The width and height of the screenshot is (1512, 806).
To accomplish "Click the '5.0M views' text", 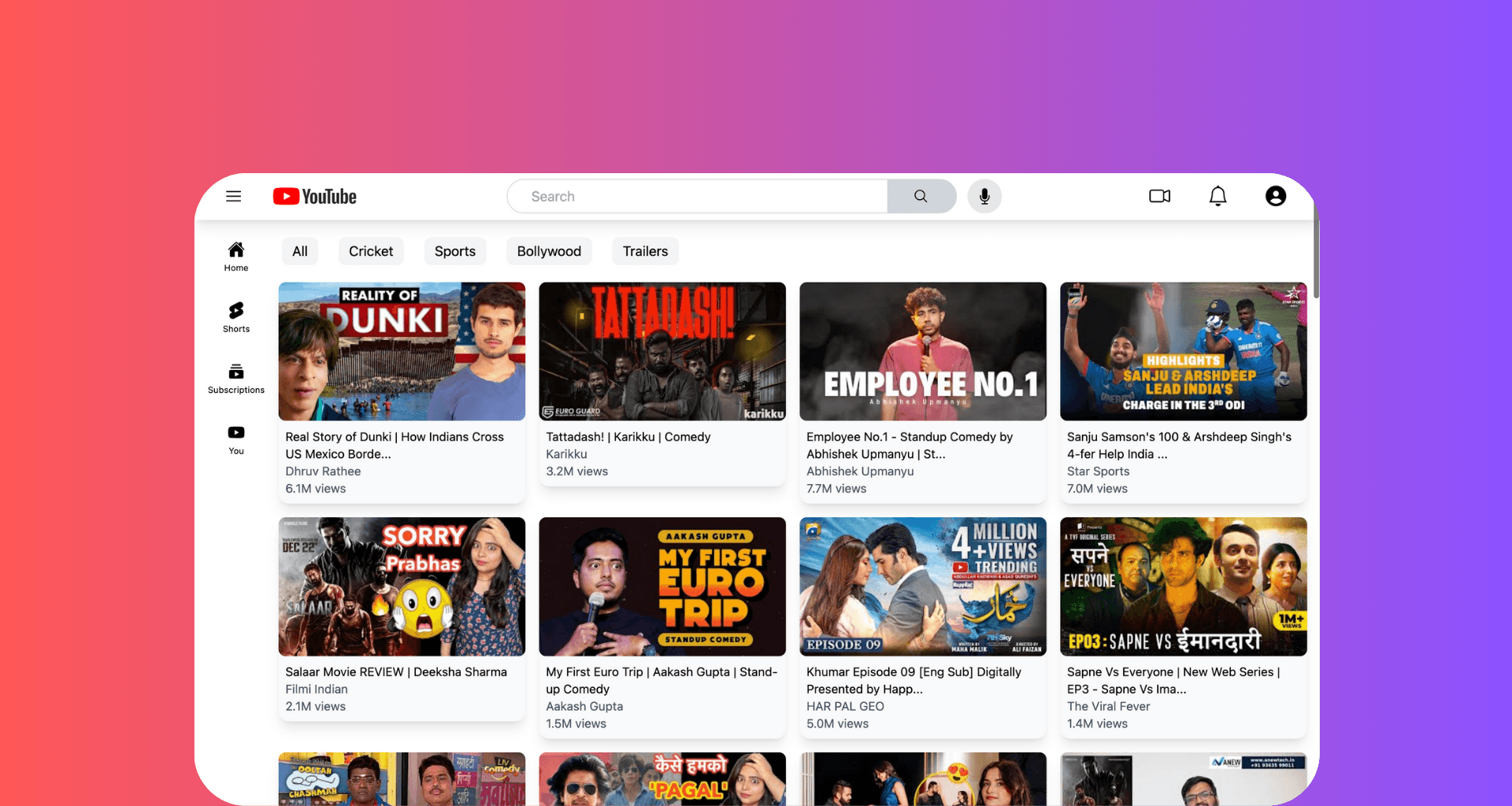I will tap(837, 724).
